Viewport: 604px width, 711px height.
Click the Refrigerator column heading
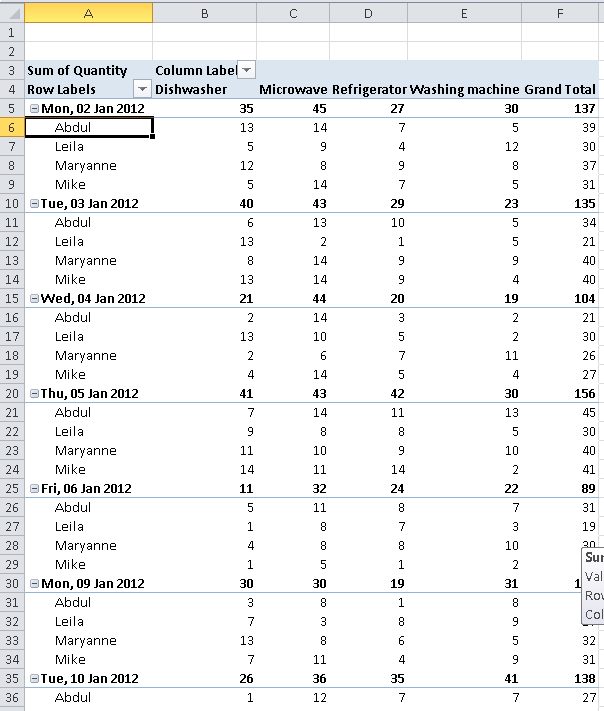click(x=369, y=89)
